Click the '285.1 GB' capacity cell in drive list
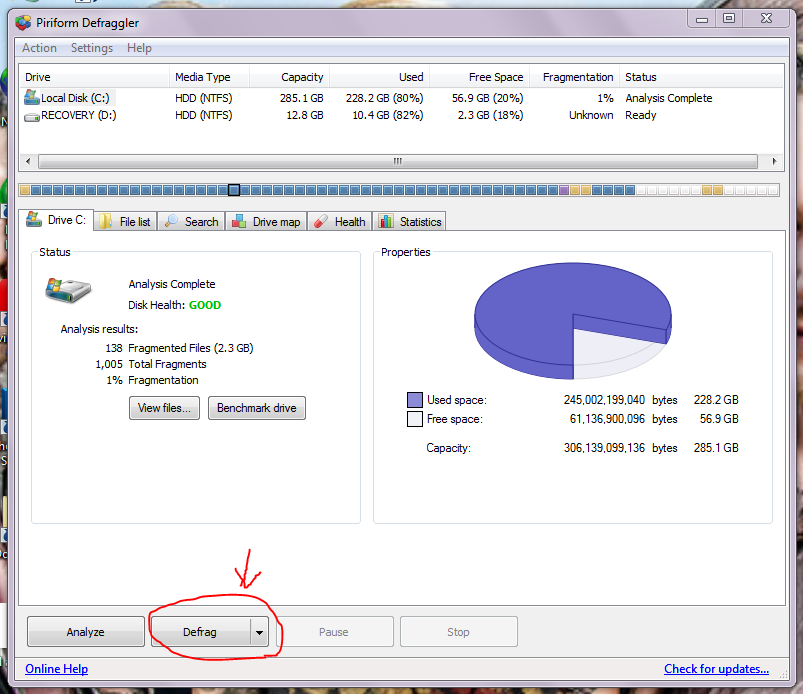The width and height of the screenshot is (803, 694). [x=302, y=98]
